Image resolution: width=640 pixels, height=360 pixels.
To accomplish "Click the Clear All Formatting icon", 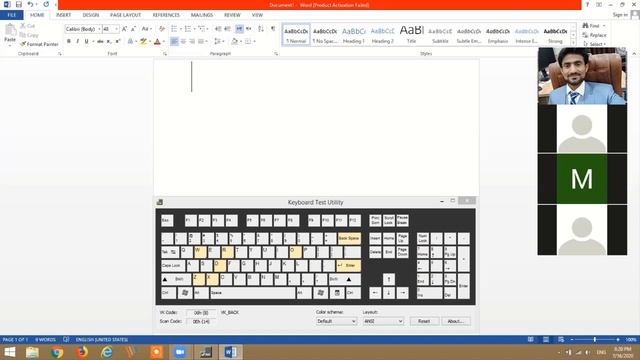I will pos(162,29).
